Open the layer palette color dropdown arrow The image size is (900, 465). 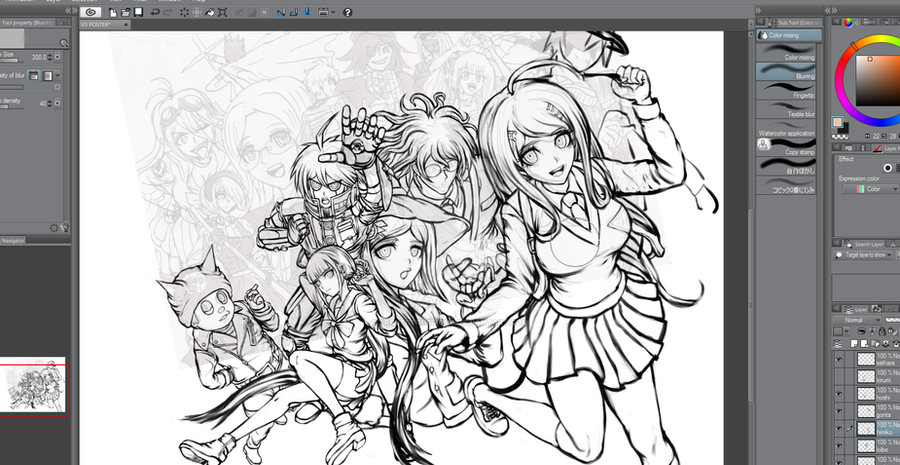point(846,332)
